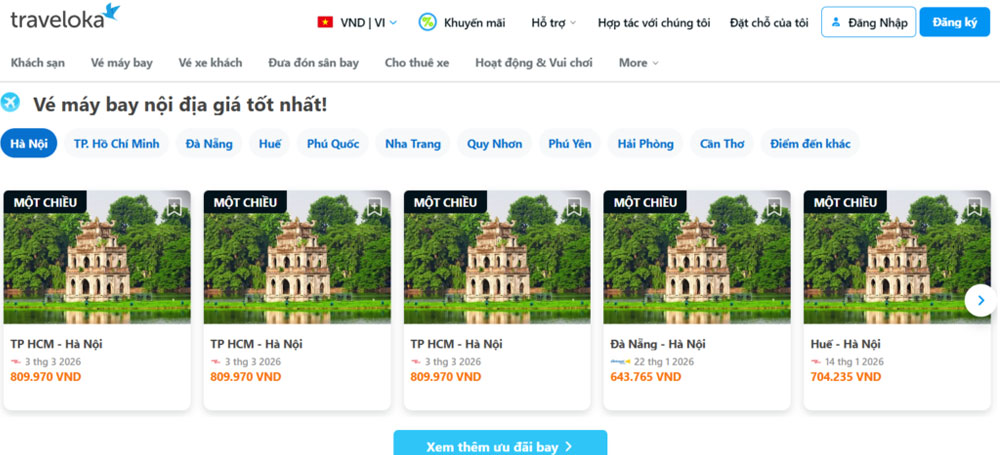The width and height of the screenshot is (1000, 455).
Task: Open Vé máy bay in navigation
Action: (x=122, y=63)
